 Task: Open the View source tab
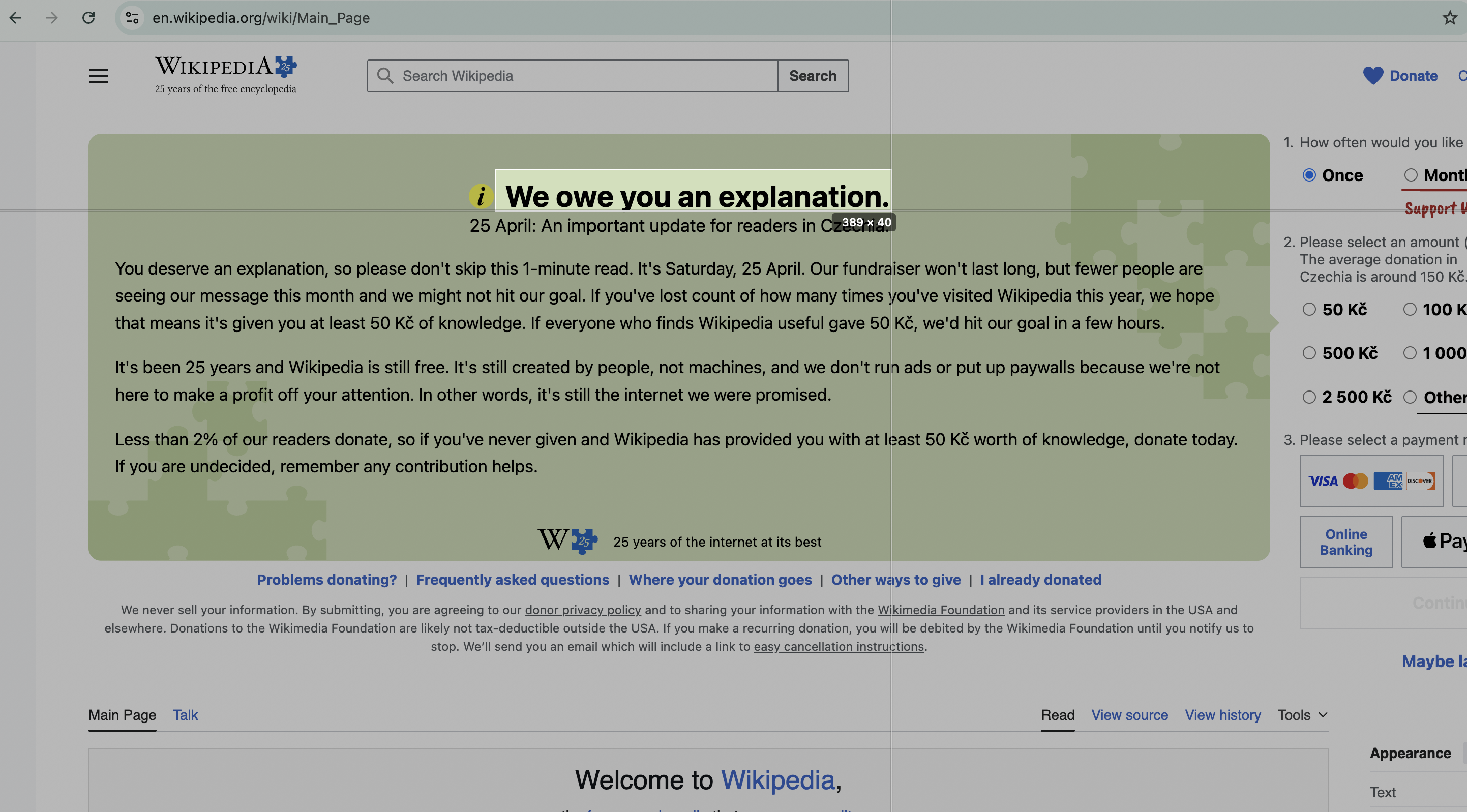tap(1129, 714)
